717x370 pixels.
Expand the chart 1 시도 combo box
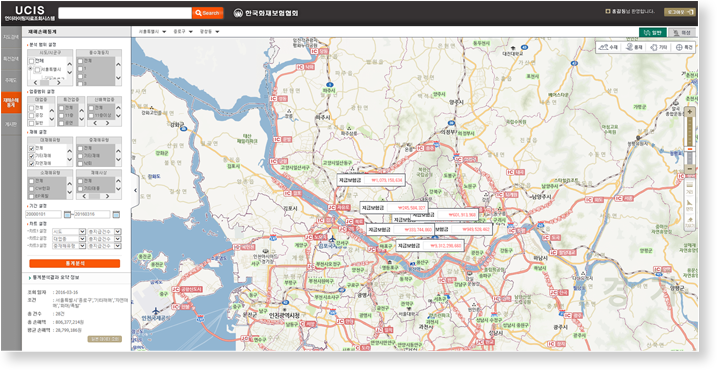point(69,231)
